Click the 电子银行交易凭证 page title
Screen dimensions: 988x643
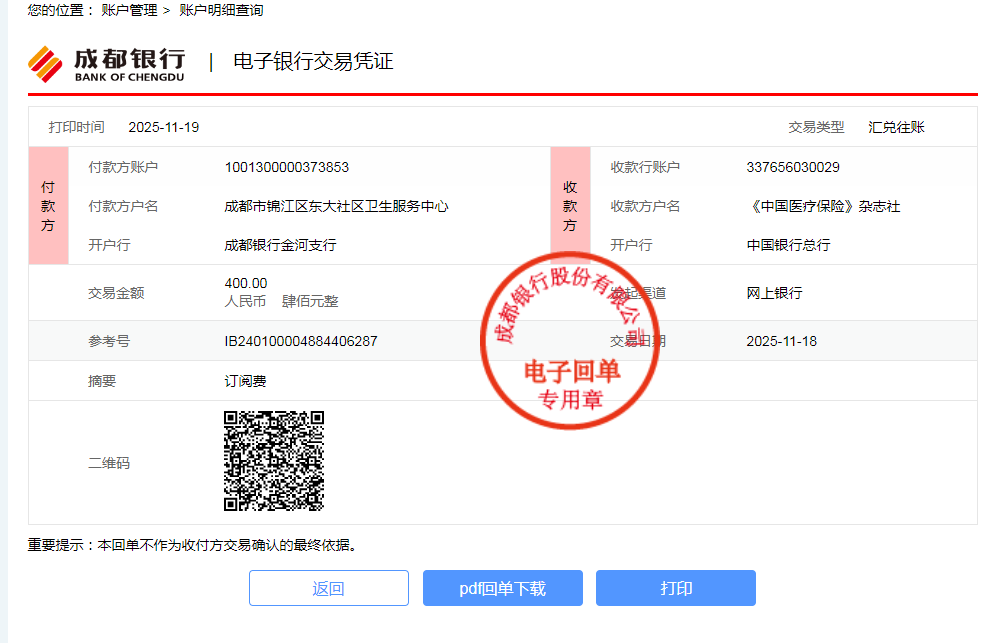coord(313,62)
